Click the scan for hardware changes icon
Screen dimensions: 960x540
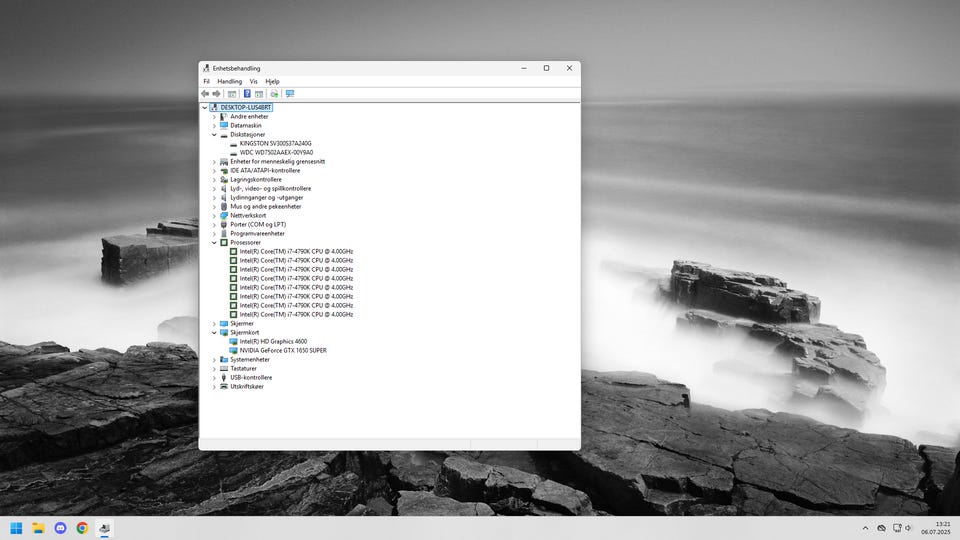(274, 94)
